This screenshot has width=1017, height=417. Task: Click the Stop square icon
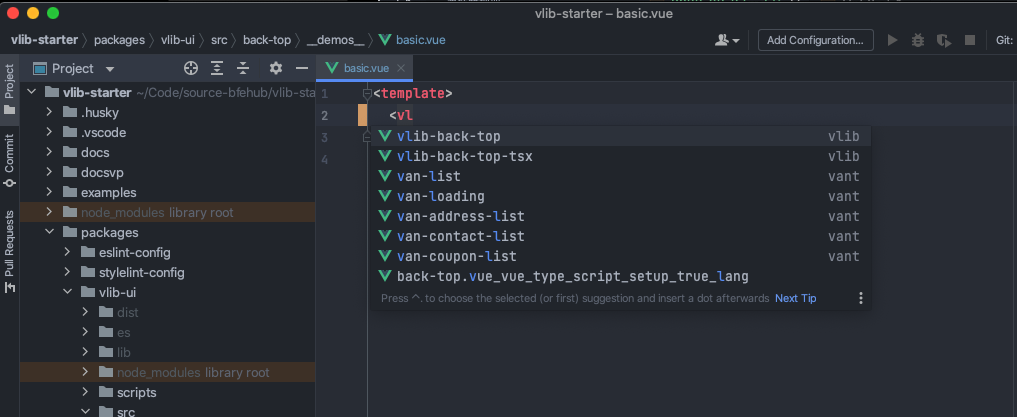tap(970, 40)
